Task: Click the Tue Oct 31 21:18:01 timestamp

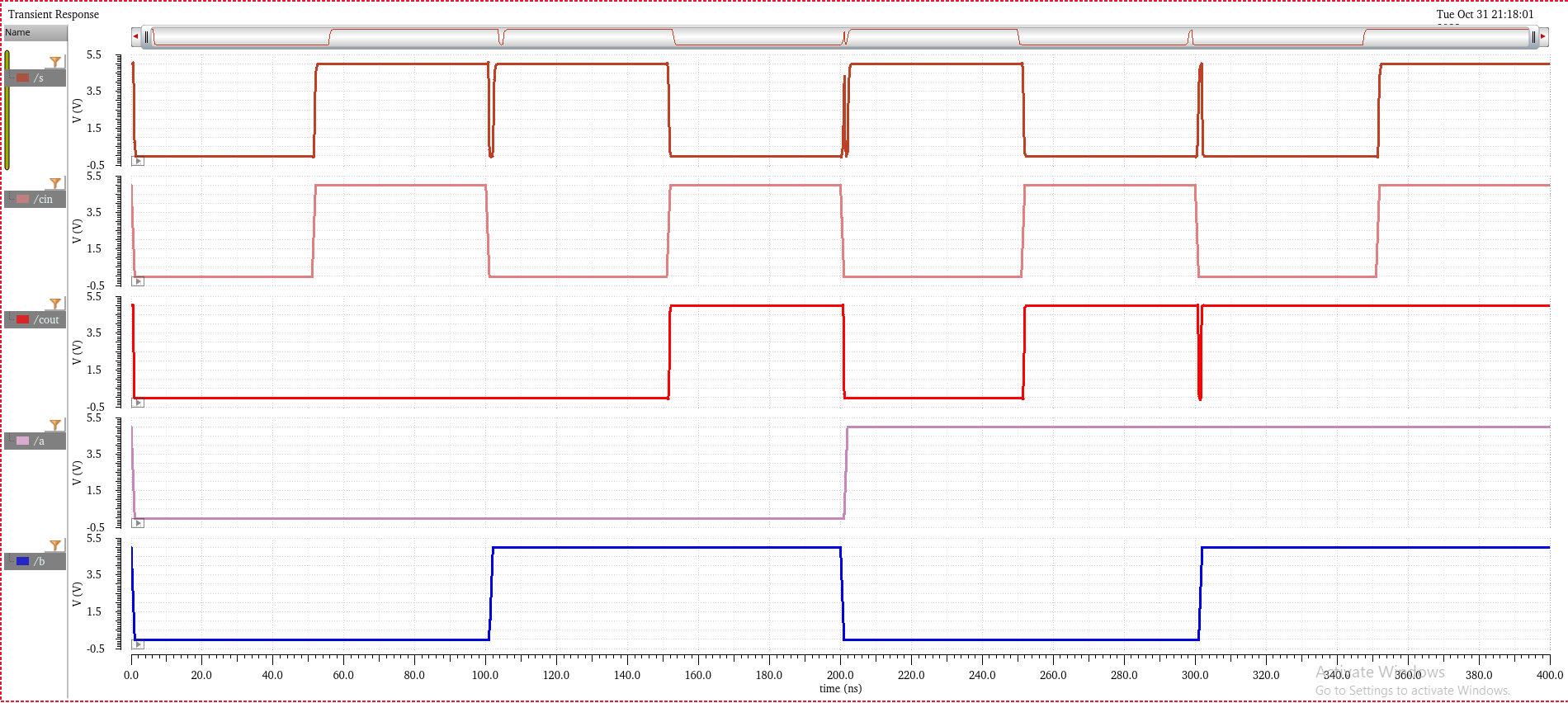Action: pyautogui.click(x=1485, y=14)
